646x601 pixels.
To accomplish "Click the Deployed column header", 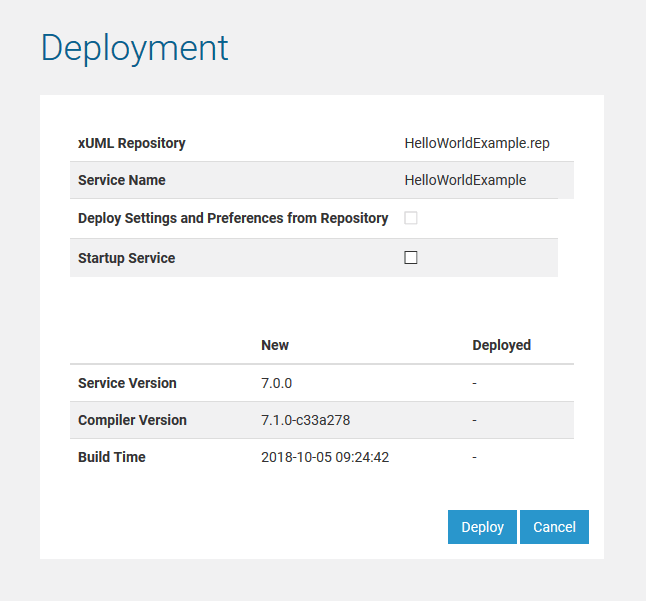I will coord(501,345).
